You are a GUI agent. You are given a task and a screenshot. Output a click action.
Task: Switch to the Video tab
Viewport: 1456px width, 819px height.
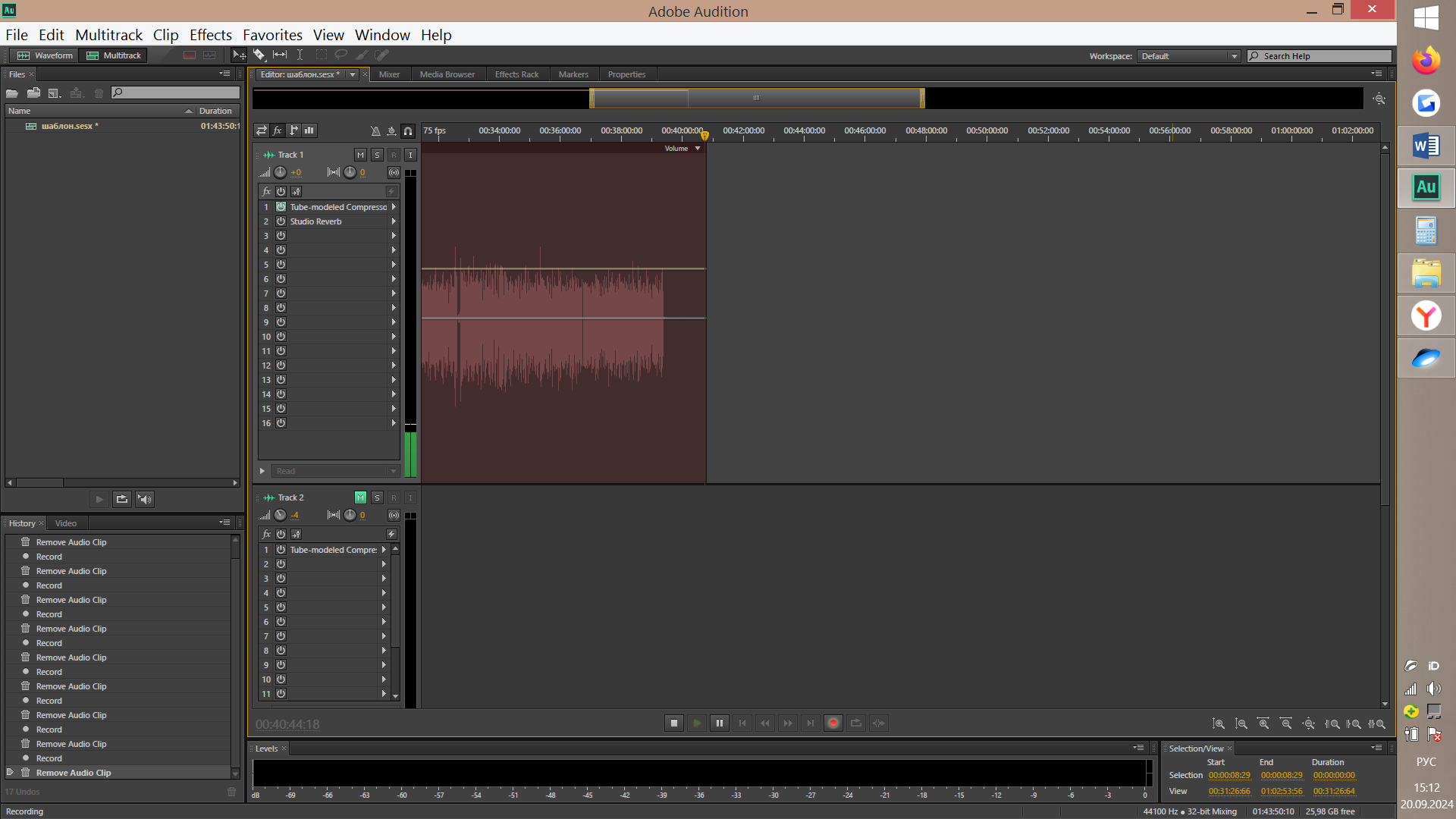(66, 523)
